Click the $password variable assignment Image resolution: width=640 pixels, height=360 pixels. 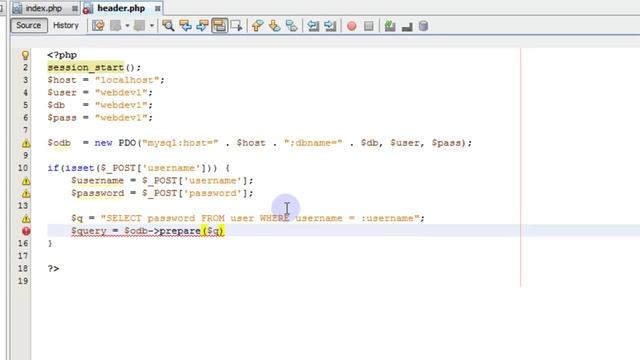click(97, 193)
